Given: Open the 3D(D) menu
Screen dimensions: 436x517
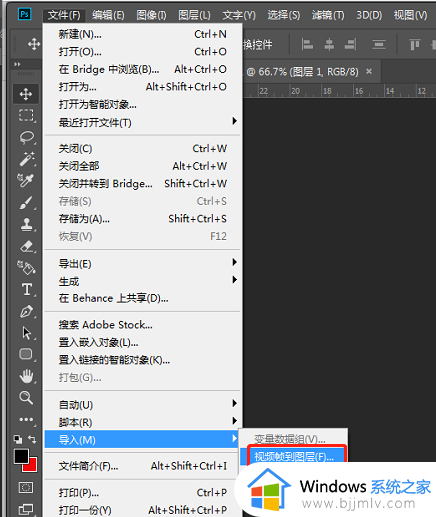Looking at the screenshot, I should (x=369, y=15).
